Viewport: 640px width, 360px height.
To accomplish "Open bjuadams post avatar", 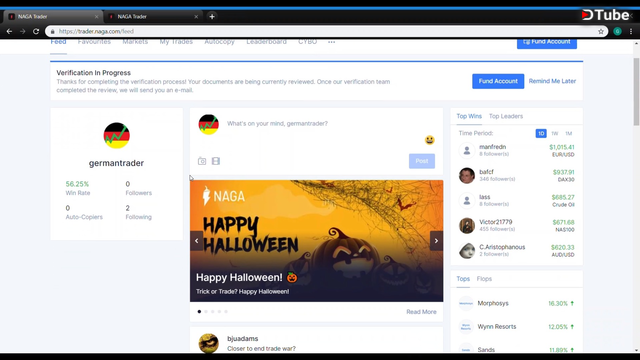I will 209,343.
